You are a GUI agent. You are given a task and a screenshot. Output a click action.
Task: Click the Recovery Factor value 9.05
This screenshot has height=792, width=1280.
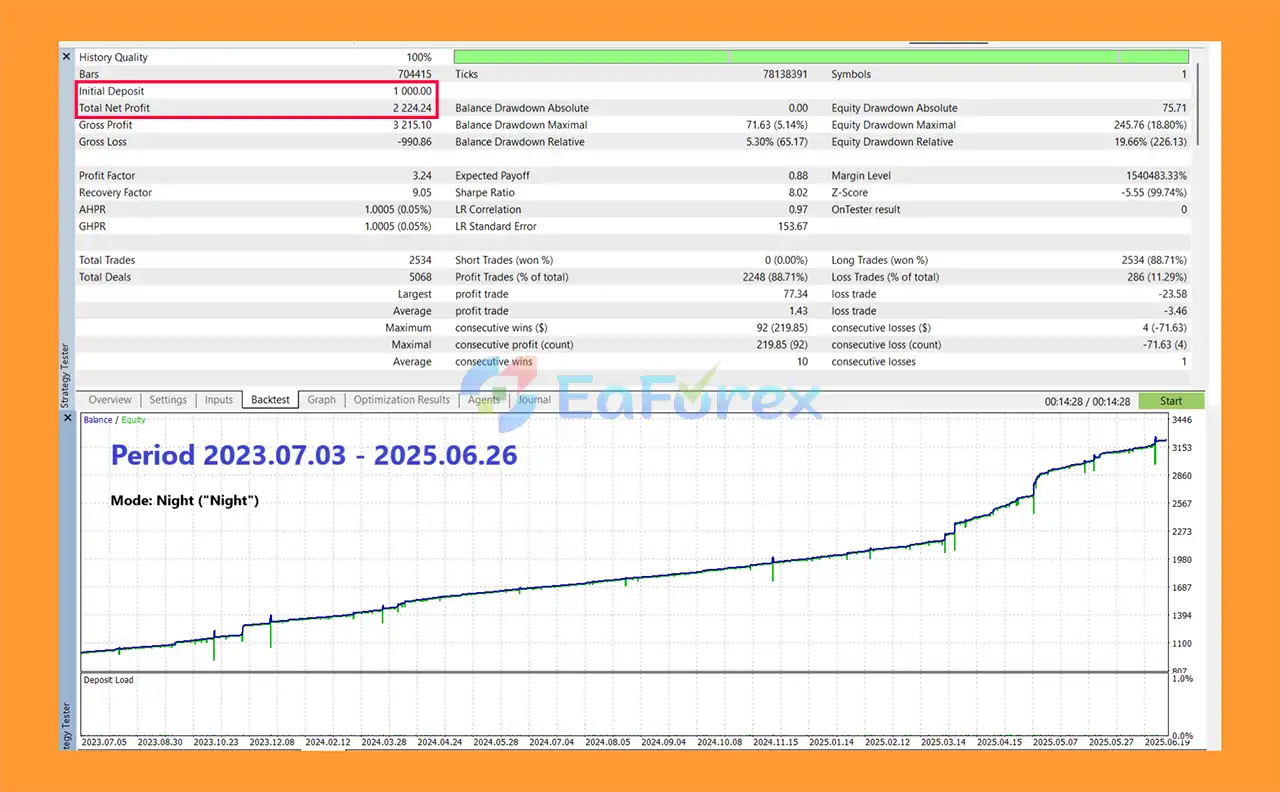point(421,193)
